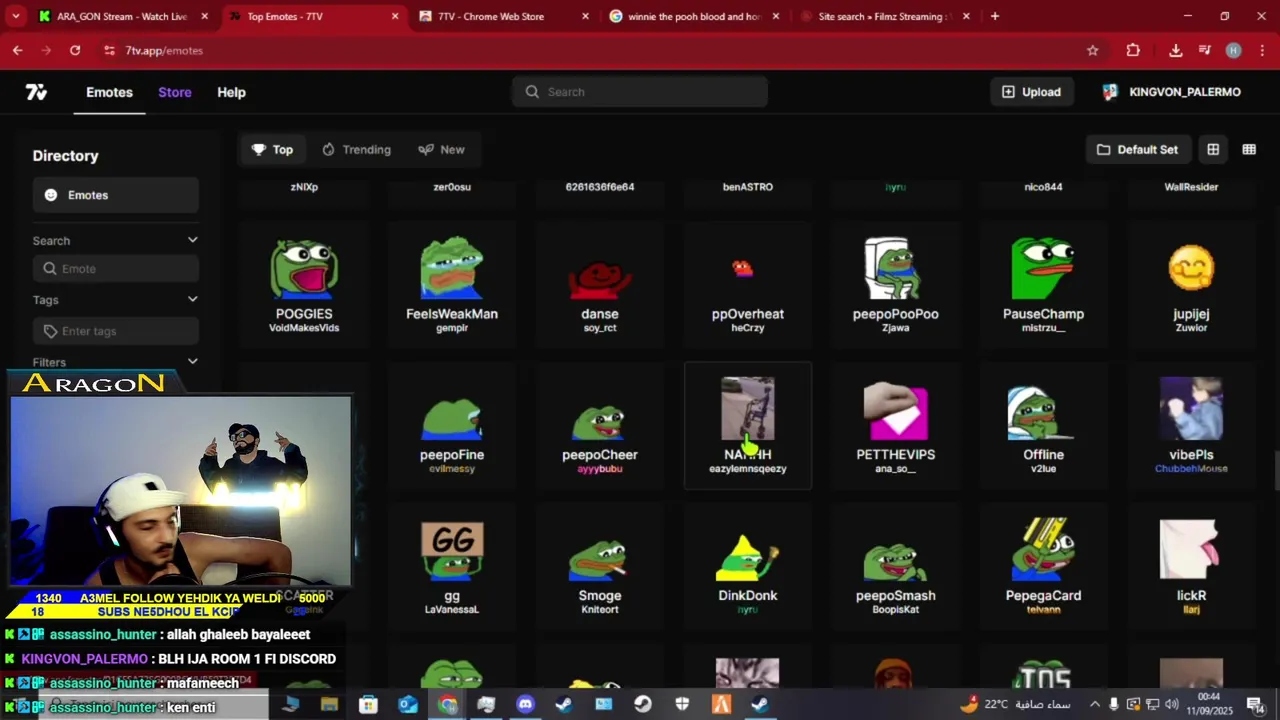1280x720 pixels.
Task: Click the Upload button
Action: (1031, 92)
